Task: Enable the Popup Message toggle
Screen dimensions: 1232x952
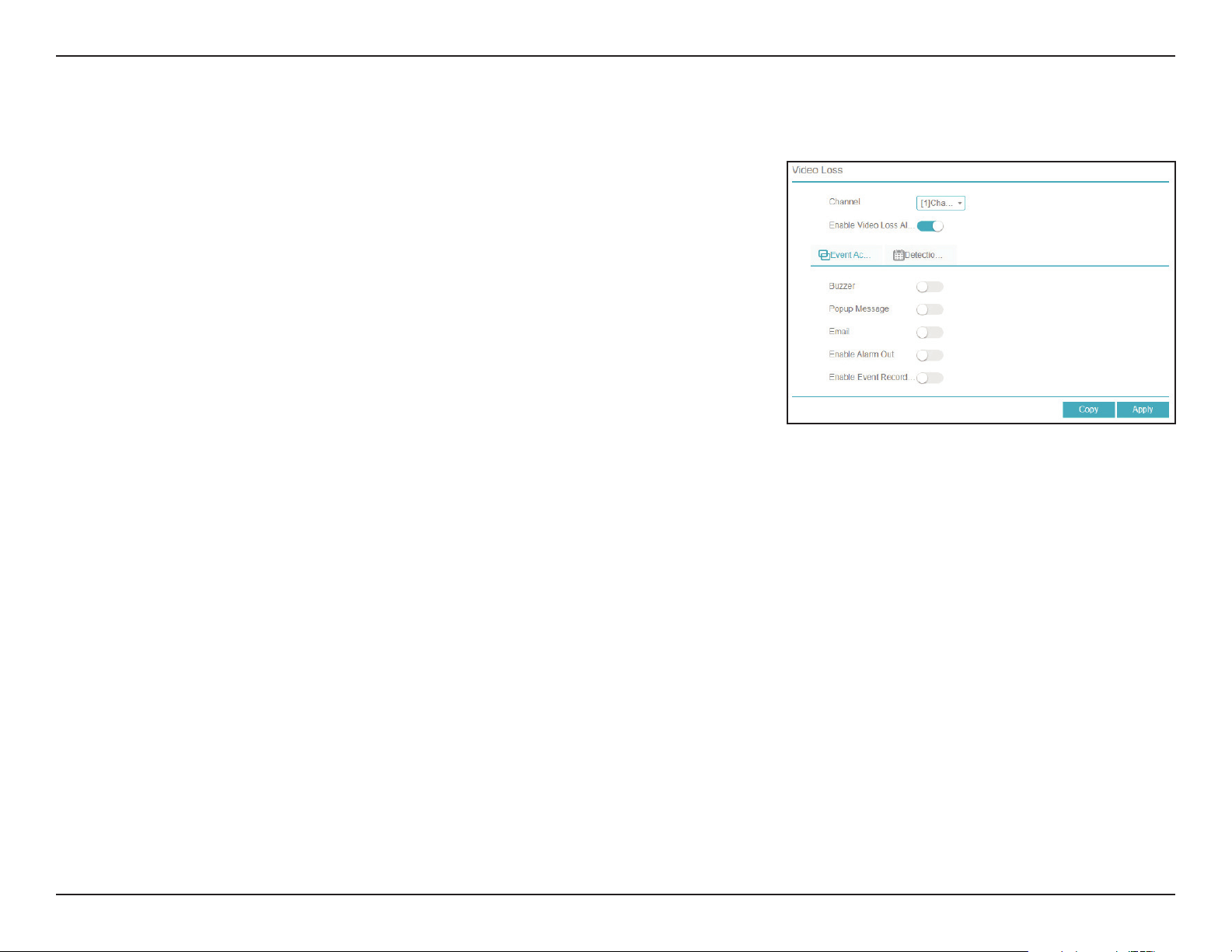Action: click(x=930, y=309)
